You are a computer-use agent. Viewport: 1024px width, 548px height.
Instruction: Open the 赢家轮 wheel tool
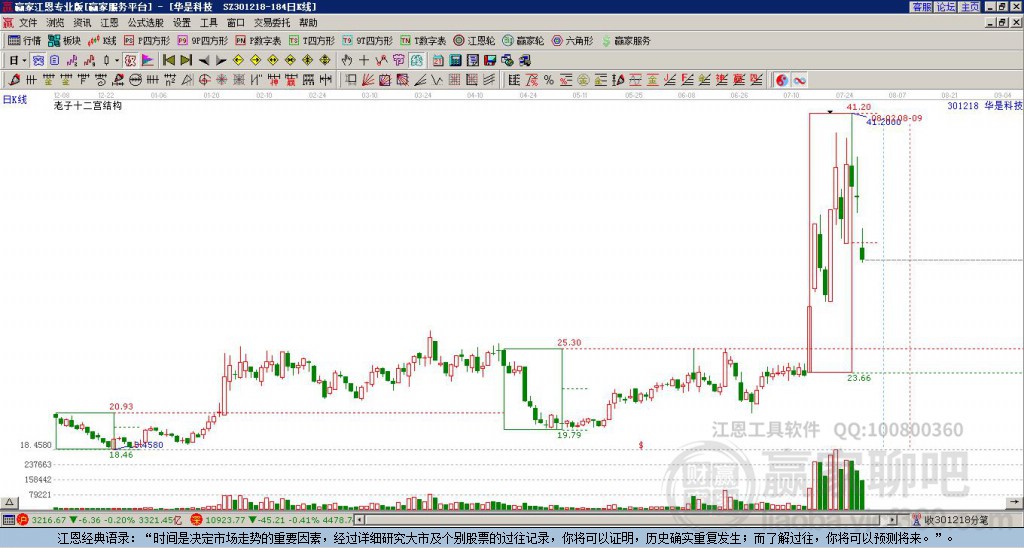[x=523, y=40]
